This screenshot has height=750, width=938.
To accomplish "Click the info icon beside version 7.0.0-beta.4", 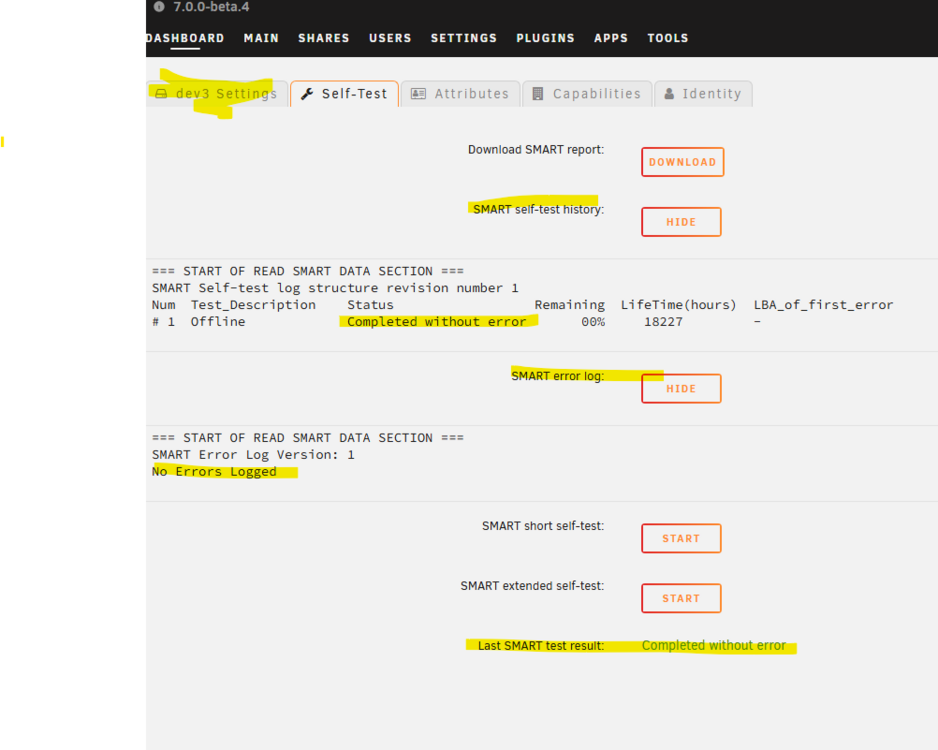I will [x=159, y=7].
